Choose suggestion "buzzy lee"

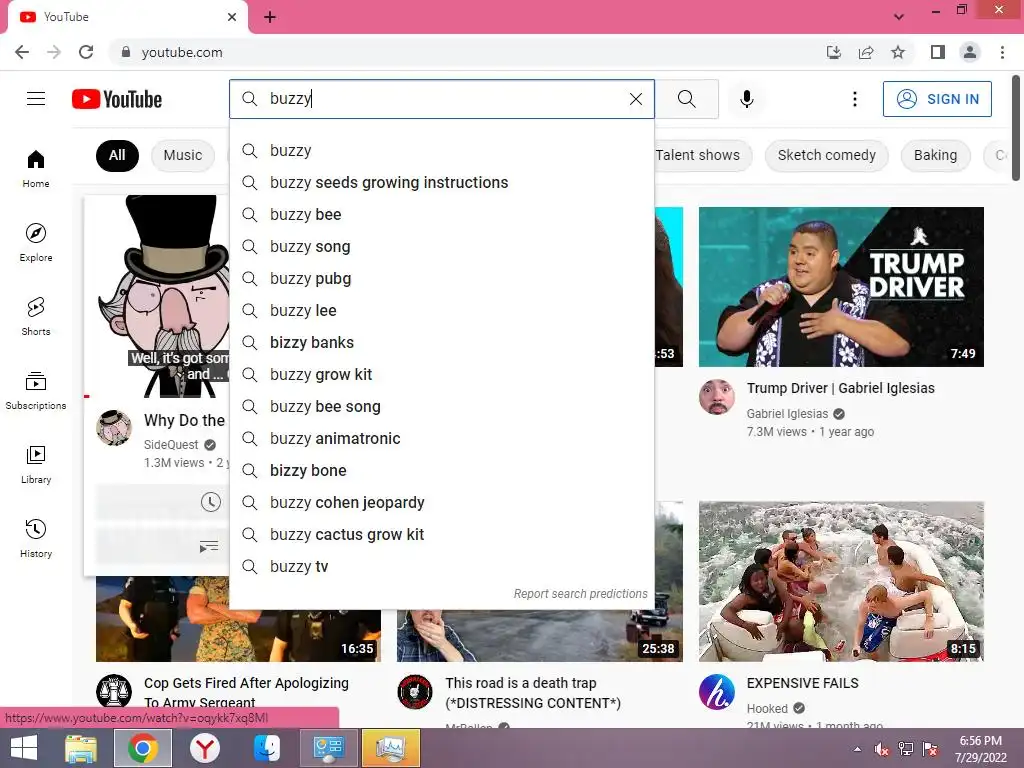pyautogui.click(x=441, y=310)
